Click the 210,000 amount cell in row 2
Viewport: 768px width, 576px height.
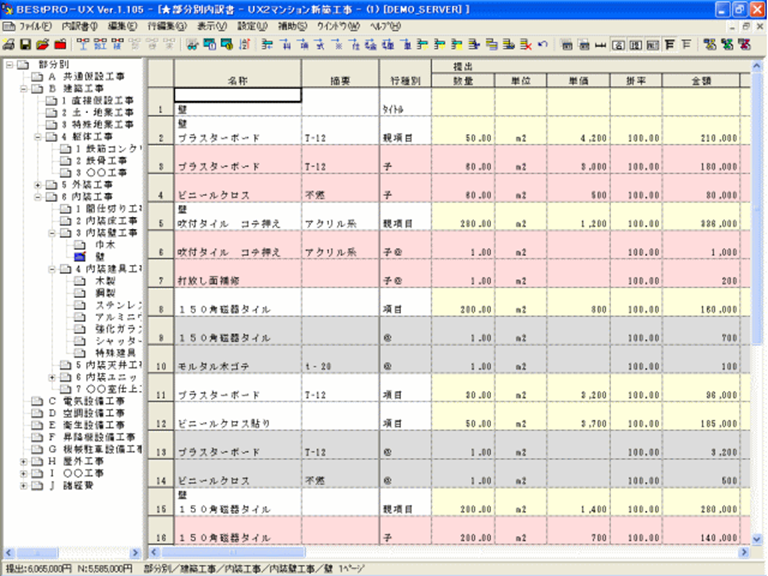(x=701, y=130)
